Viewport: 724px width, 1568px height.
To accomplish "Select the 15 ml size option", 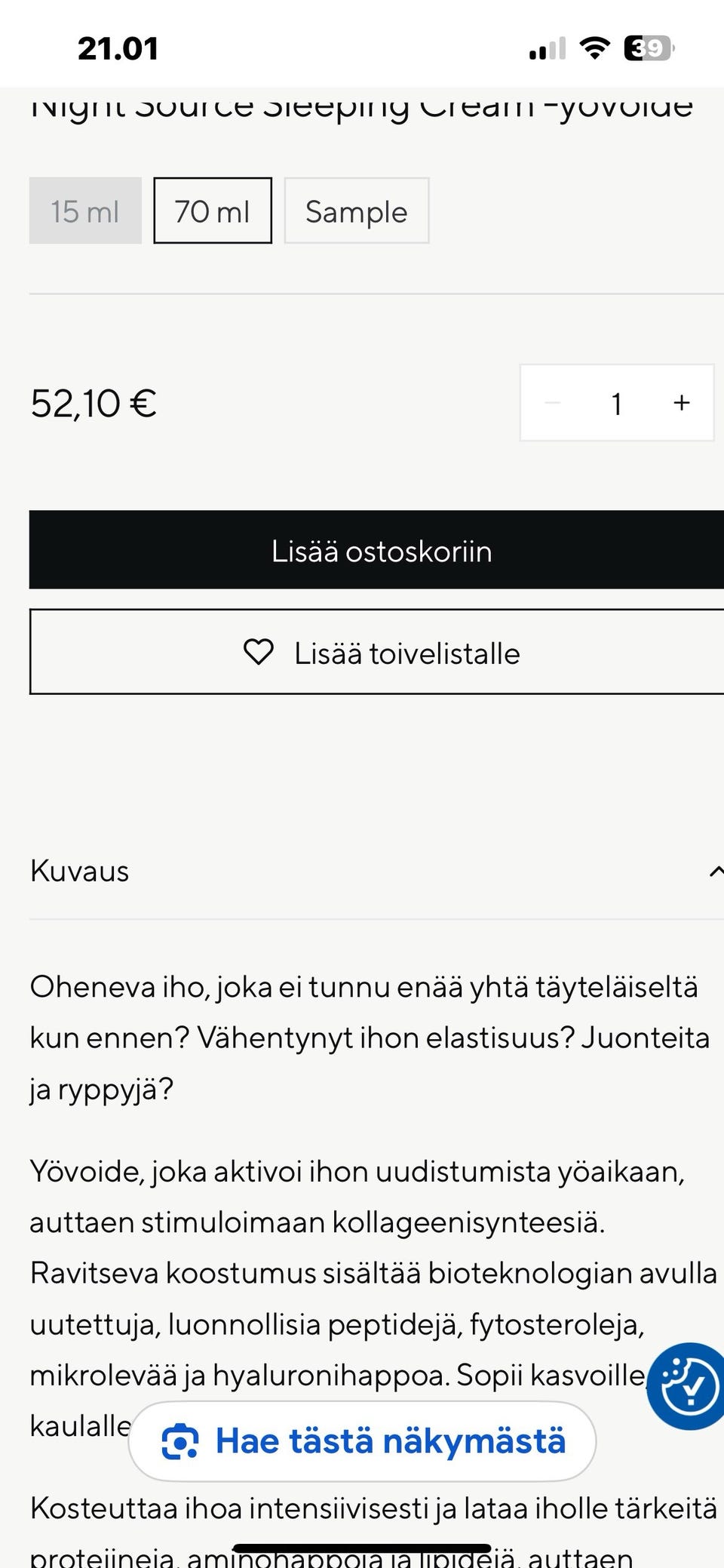I will click(84, 211).
